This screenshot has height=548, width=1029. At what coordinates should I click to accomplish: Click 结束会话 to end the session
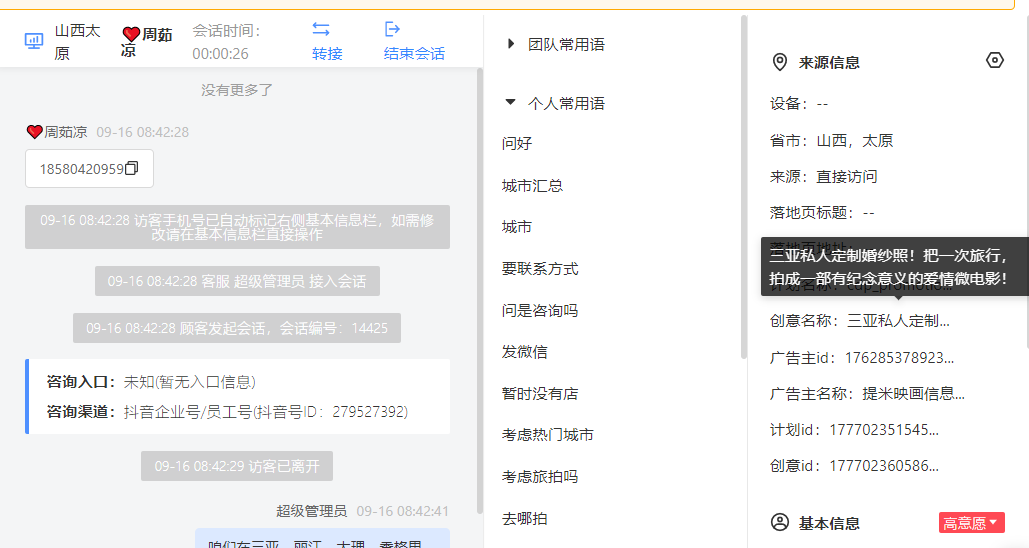(414, 54)
